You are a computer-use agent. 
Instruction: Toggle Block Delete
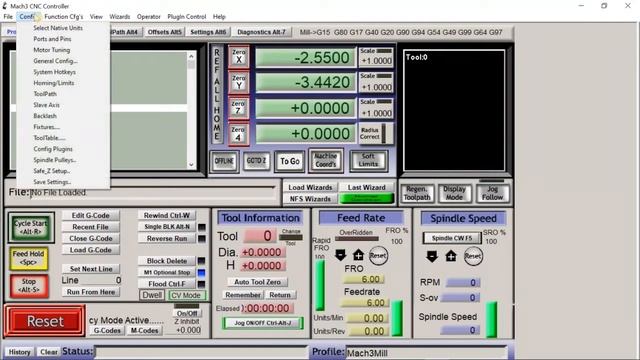pos(167,260)
